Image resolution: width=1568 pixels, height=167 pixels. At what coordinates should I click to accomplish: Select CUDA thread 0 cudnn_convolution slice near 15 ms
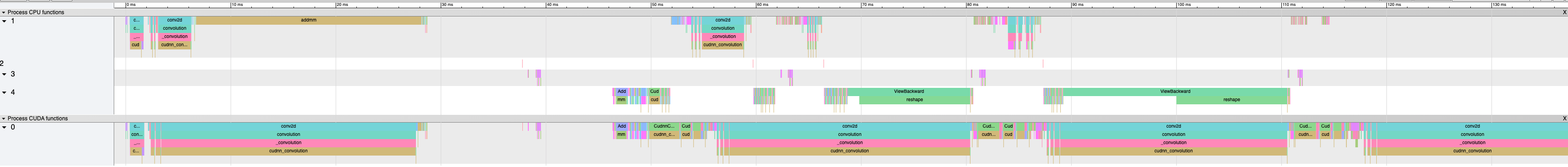(288, 151)
